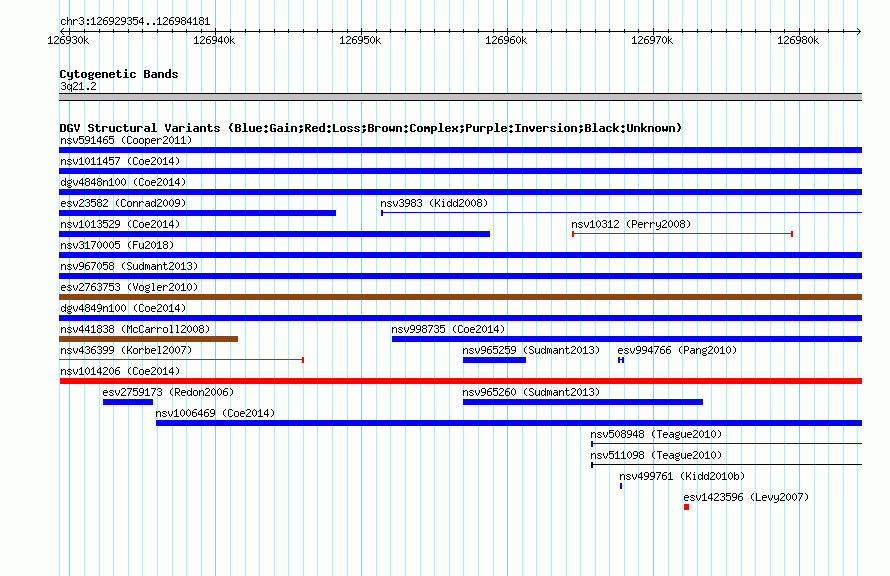Open the dgv4849n100 (Coe2014) label
Screen dimensions: 890x576
click(123, 308)
